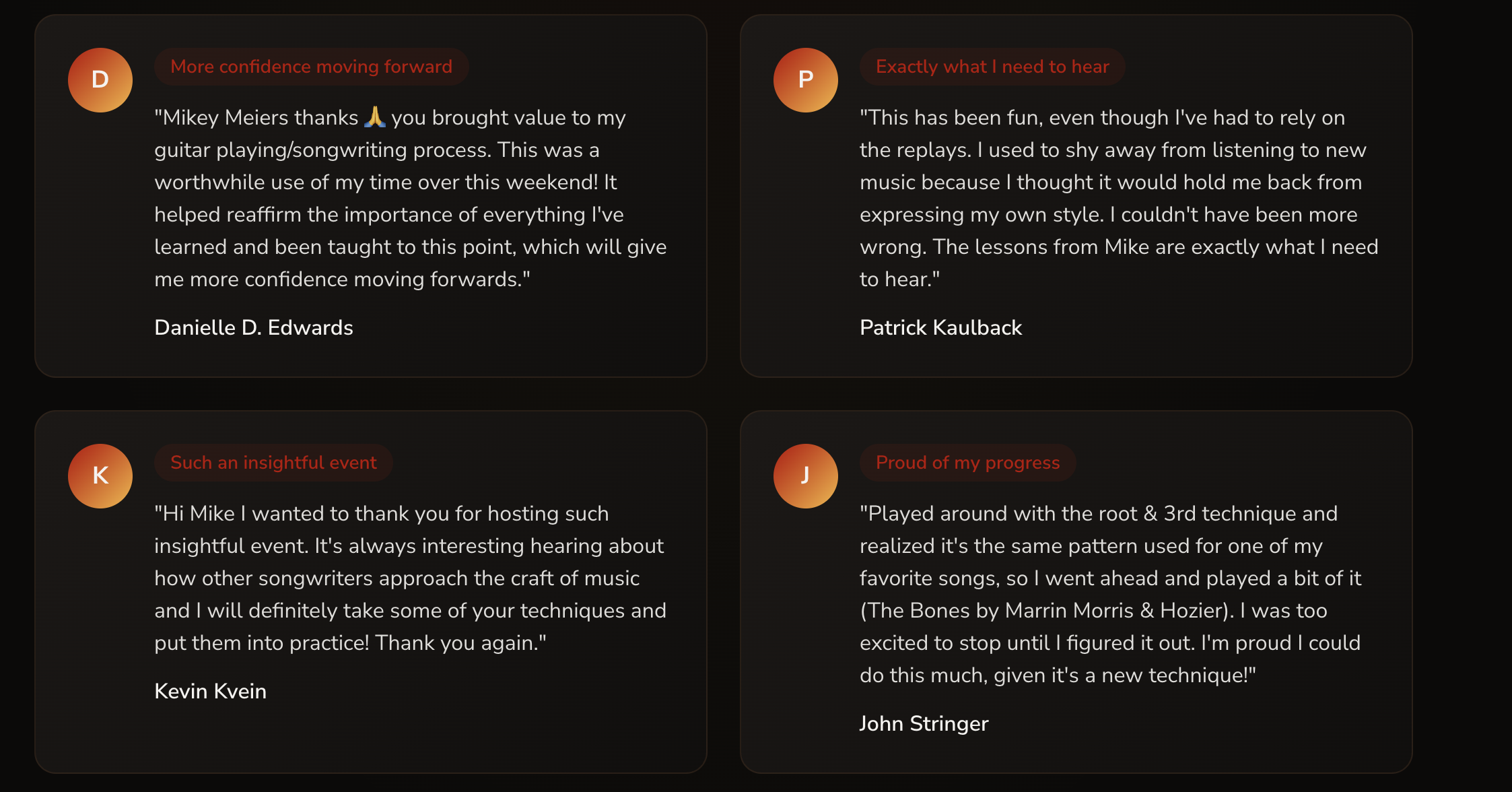Click the orange D avatar circle

(x=100, y=80)
